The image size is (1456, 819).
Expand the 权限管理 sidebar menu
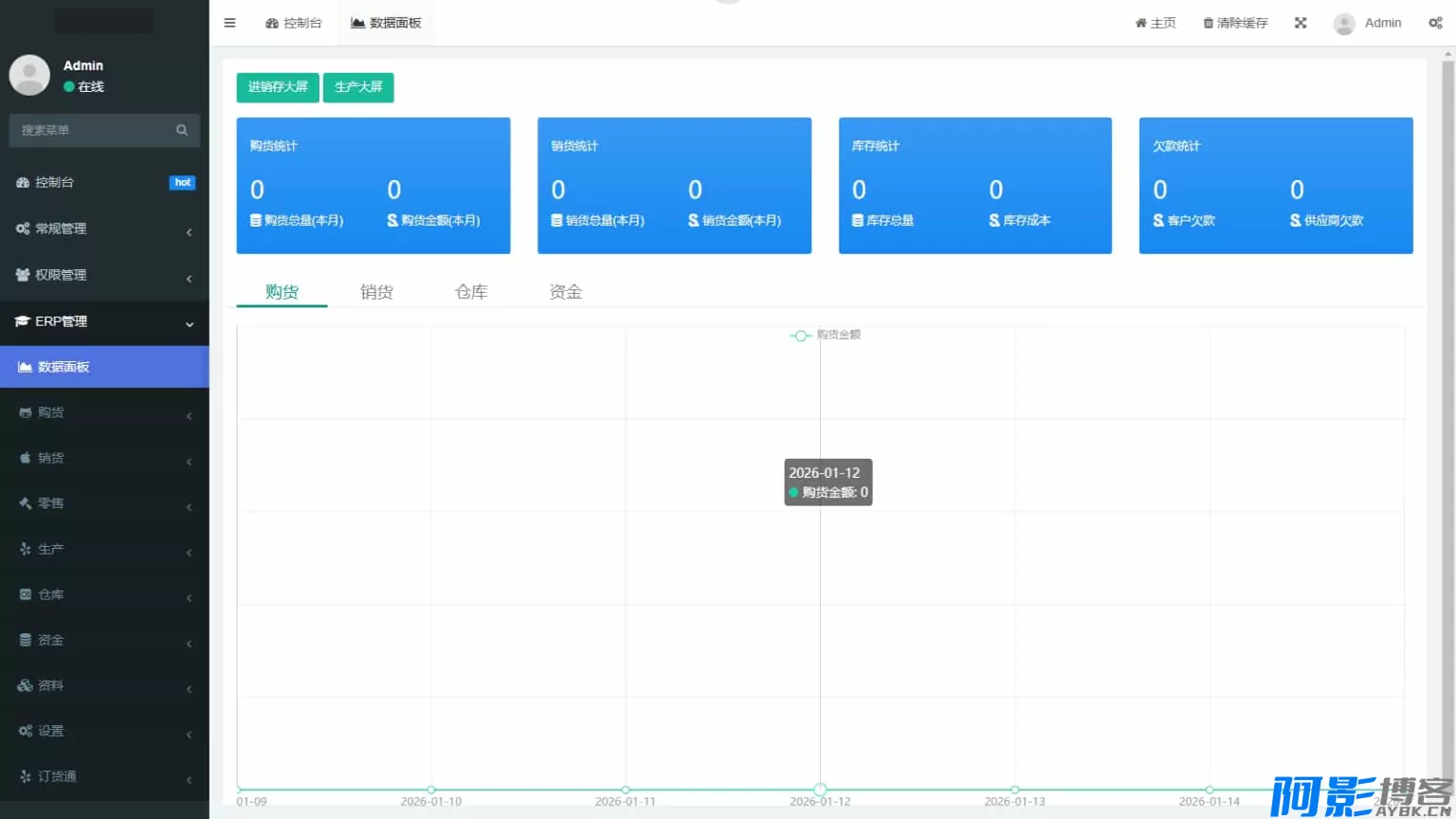(x=104, y=275)
